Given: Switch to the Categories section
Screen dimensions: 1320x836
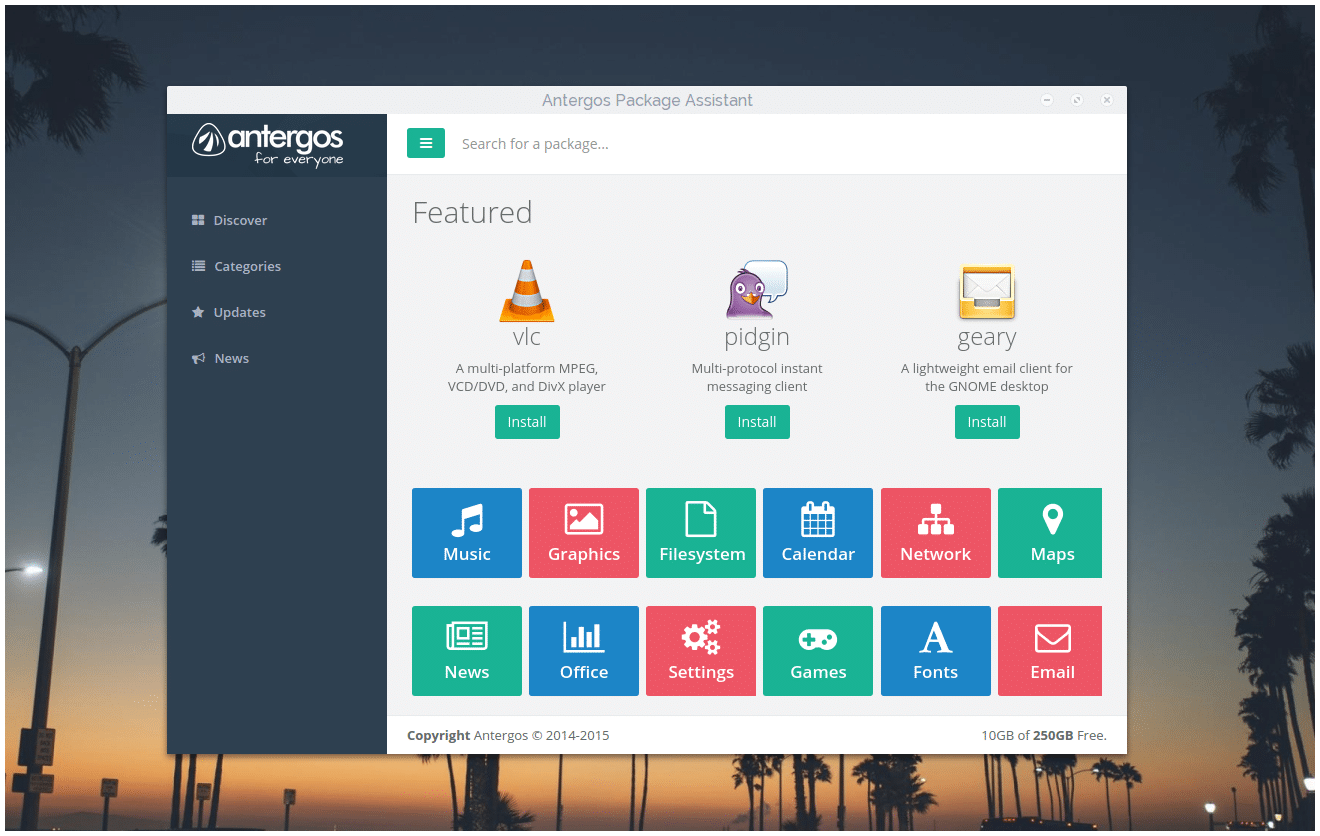Looking at the screenshot, I should (x=247, y=266).
